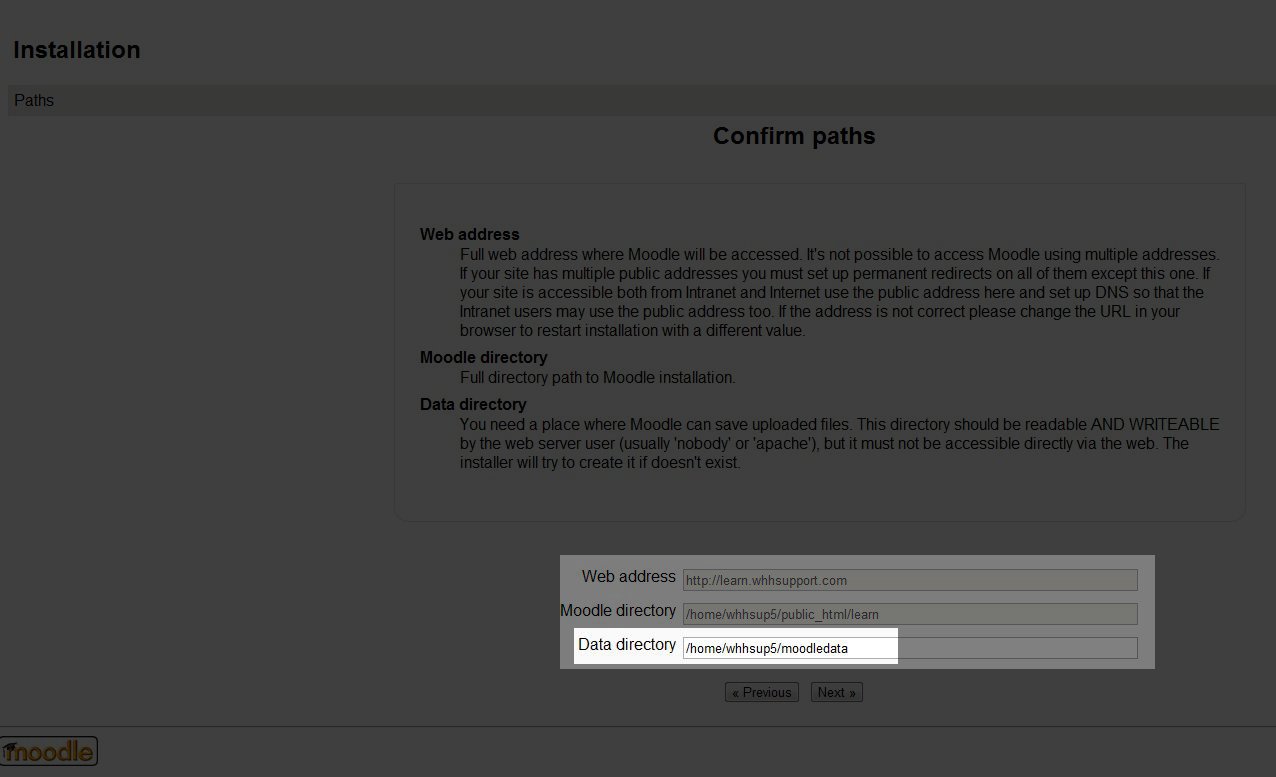Click the Moodle directory form label
This screenshot has height=777, width=1276.
click(618, 611)
